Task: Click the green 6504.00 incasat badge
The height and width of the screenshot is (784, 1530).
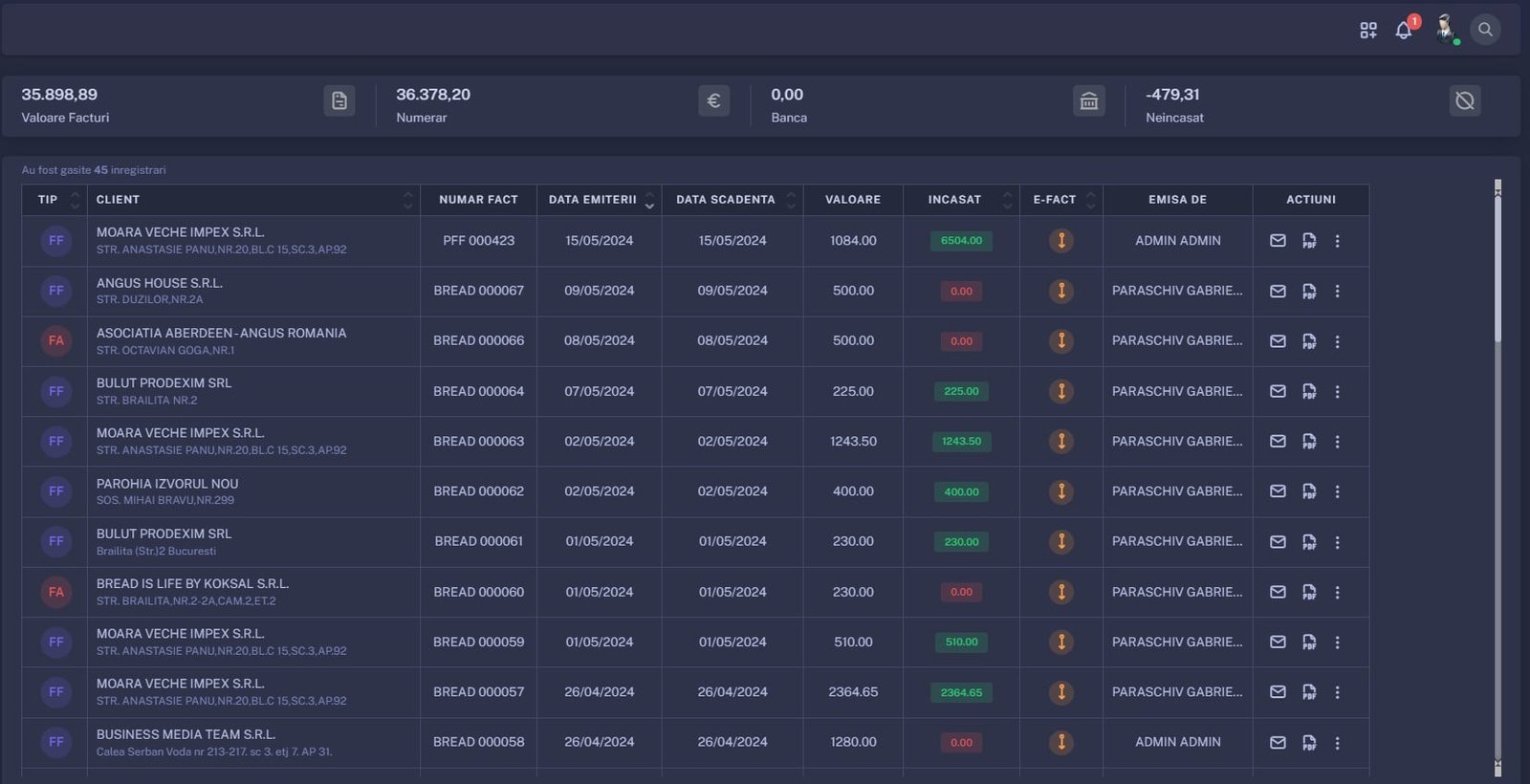Action: (961, 241)
